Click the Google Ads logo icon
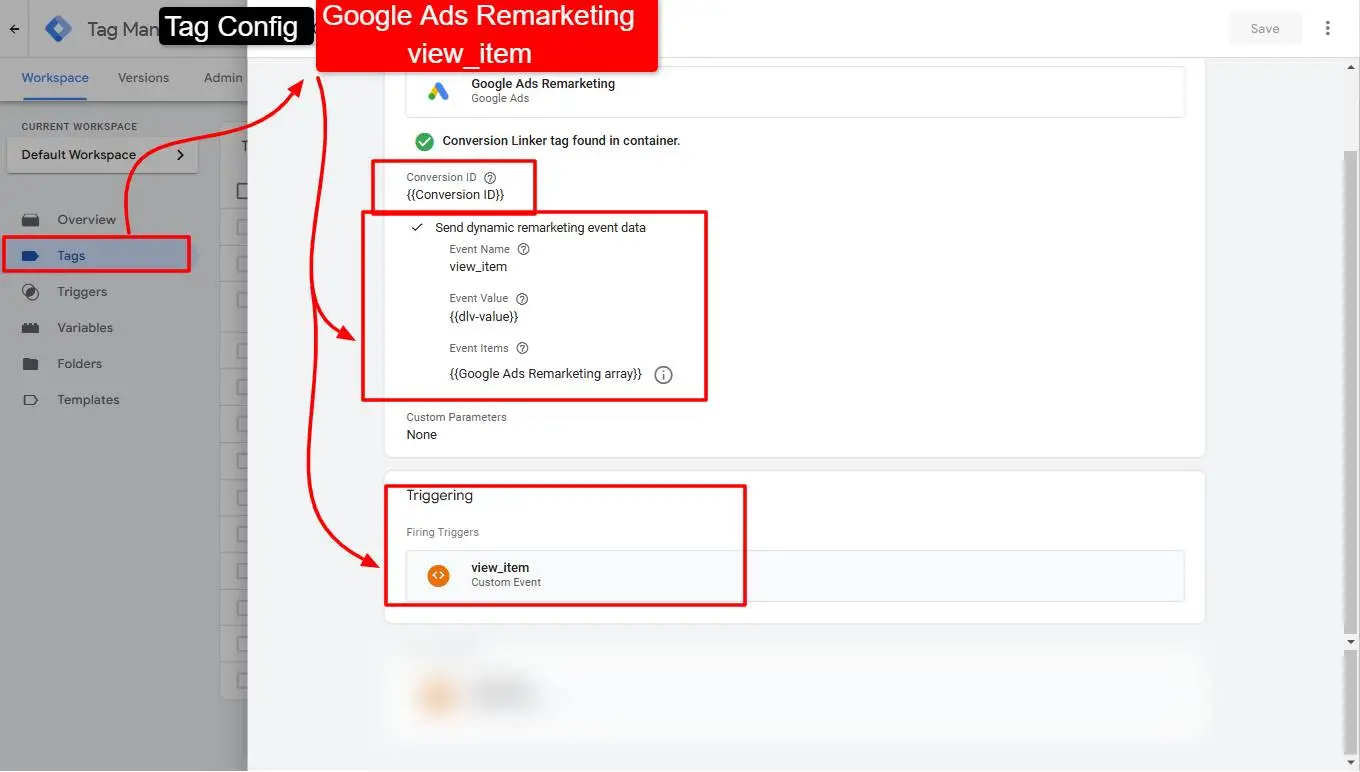1360x772 pixels. [x=439, y=91]
